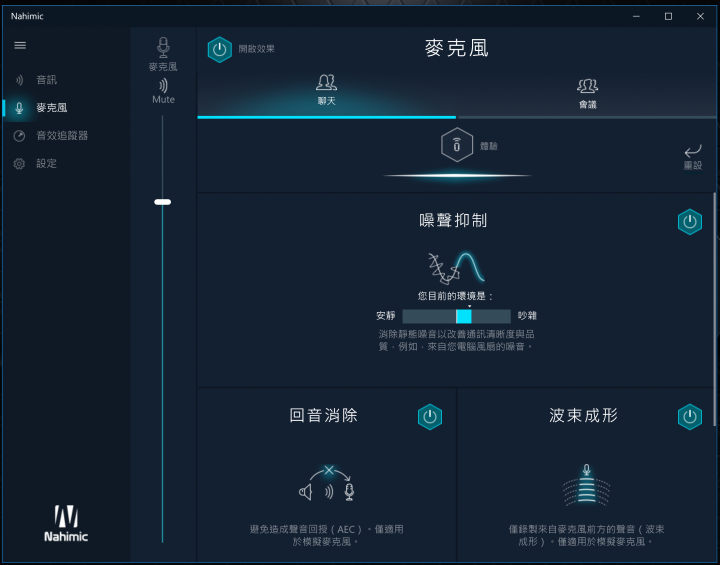
Task: Select 麥克風 in the sidebar
Action: (x=51, y=107)
